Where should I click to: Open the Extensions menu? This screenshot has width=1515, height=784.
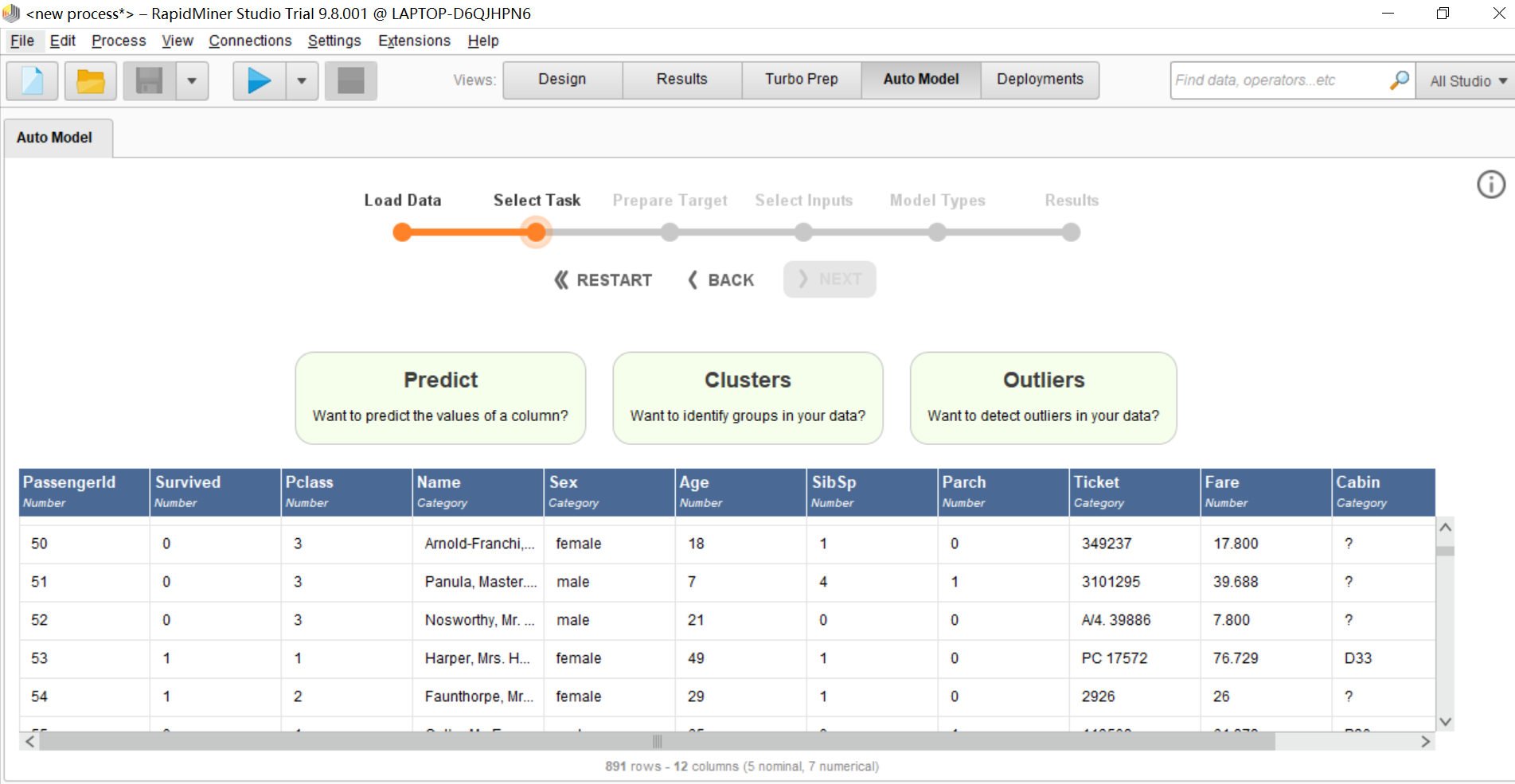click(413, 41)
